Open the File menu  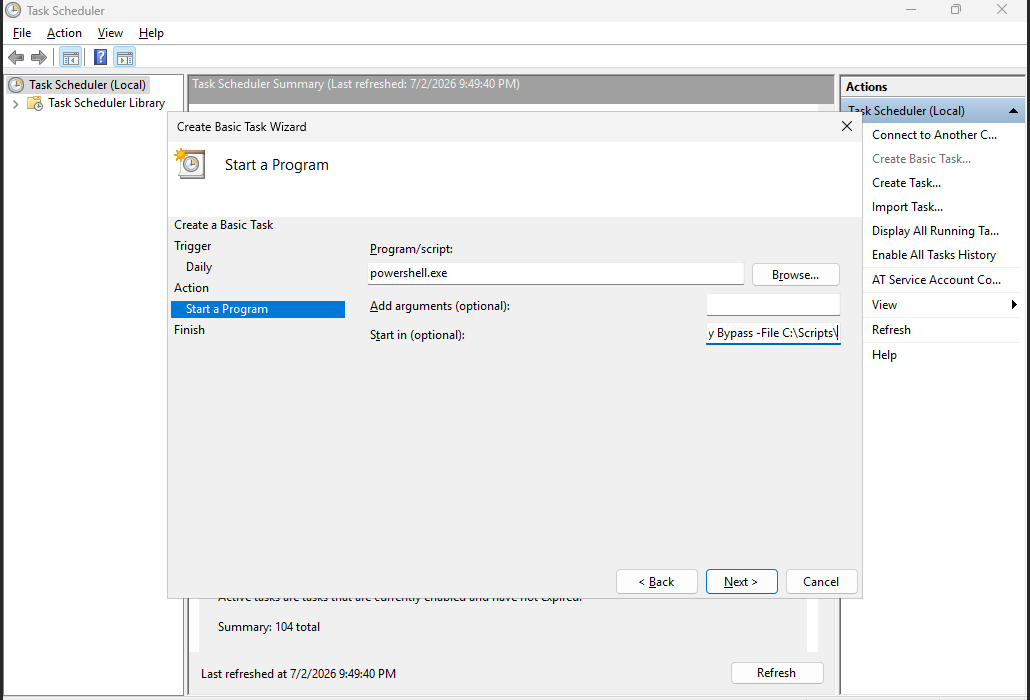[x=22, y=33]
